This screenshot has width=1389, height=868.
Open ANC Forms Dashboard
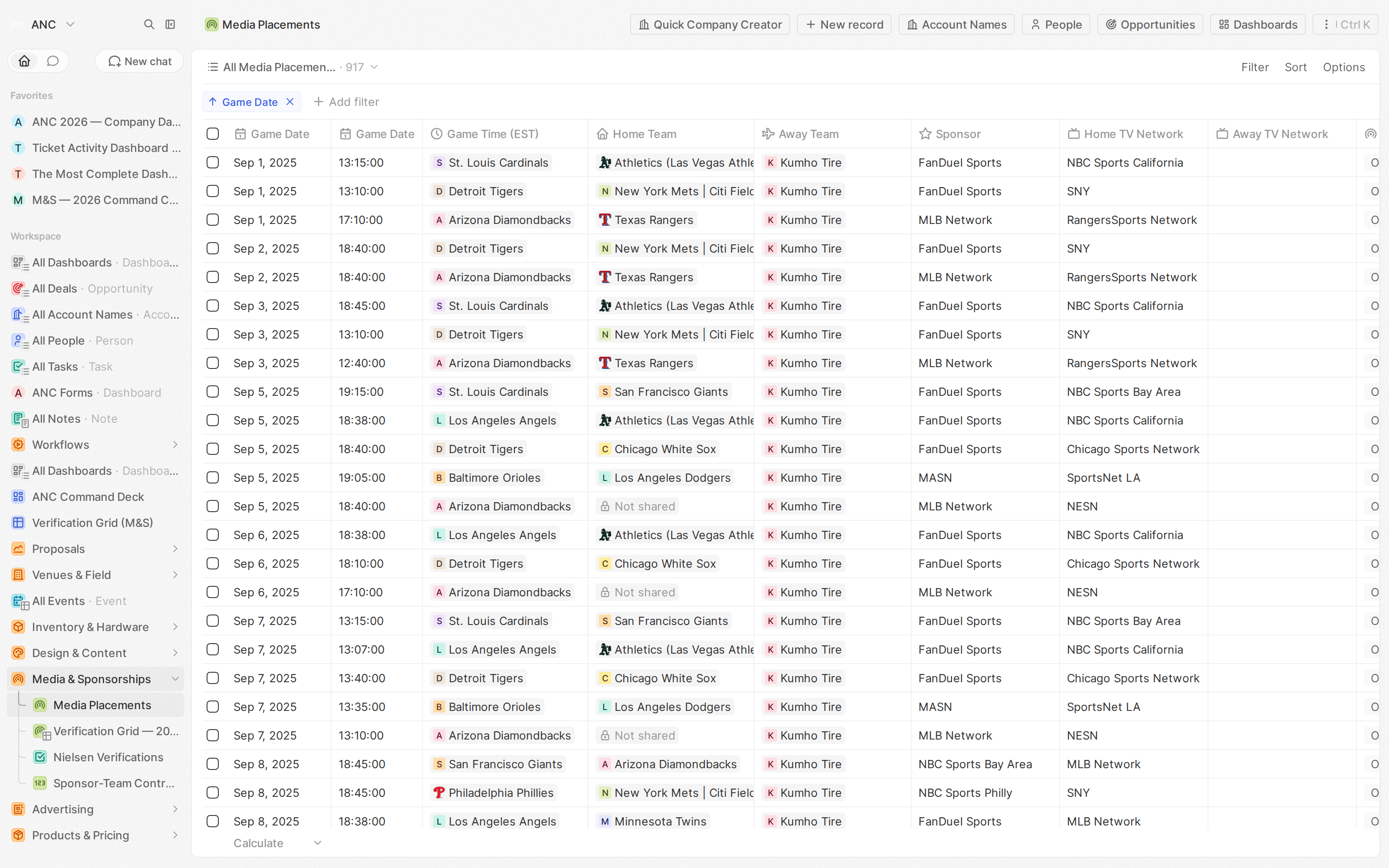96,393
